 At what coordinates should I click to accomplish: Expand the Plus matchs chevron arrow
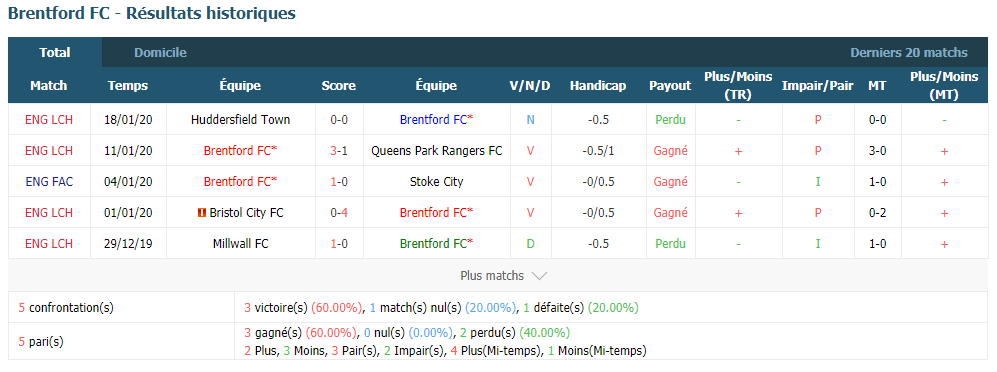539,276
